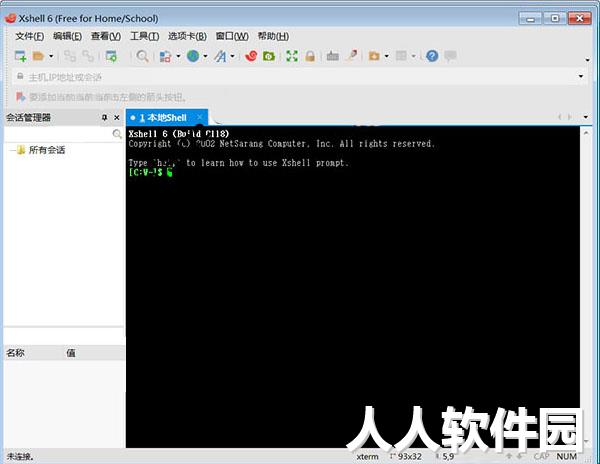
Task: Launch Xmanager with red swirl icon
Action: 251,56
